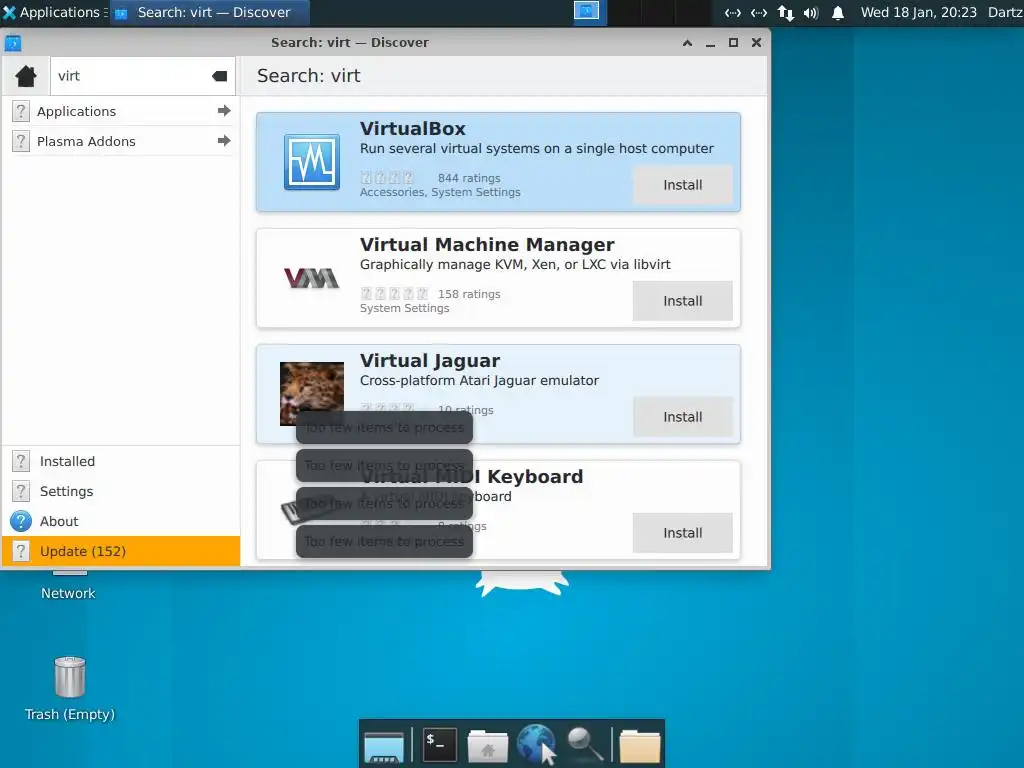Install VirtualBox
Viewport: 1024px width, 768px height.
(682, 185)
